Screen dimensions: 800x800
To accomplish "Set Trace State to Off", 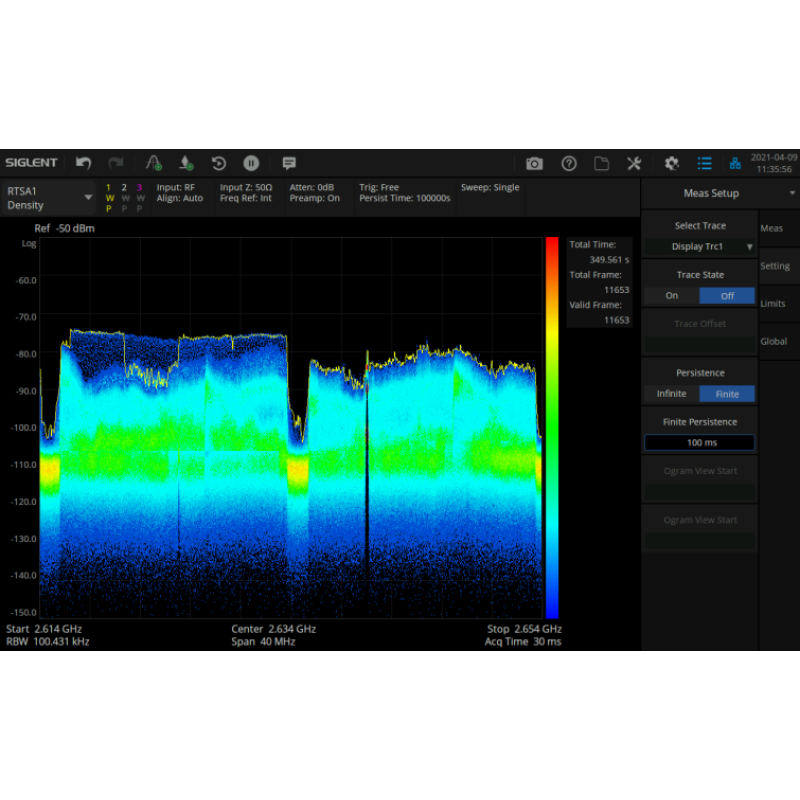I will [727, 296].
